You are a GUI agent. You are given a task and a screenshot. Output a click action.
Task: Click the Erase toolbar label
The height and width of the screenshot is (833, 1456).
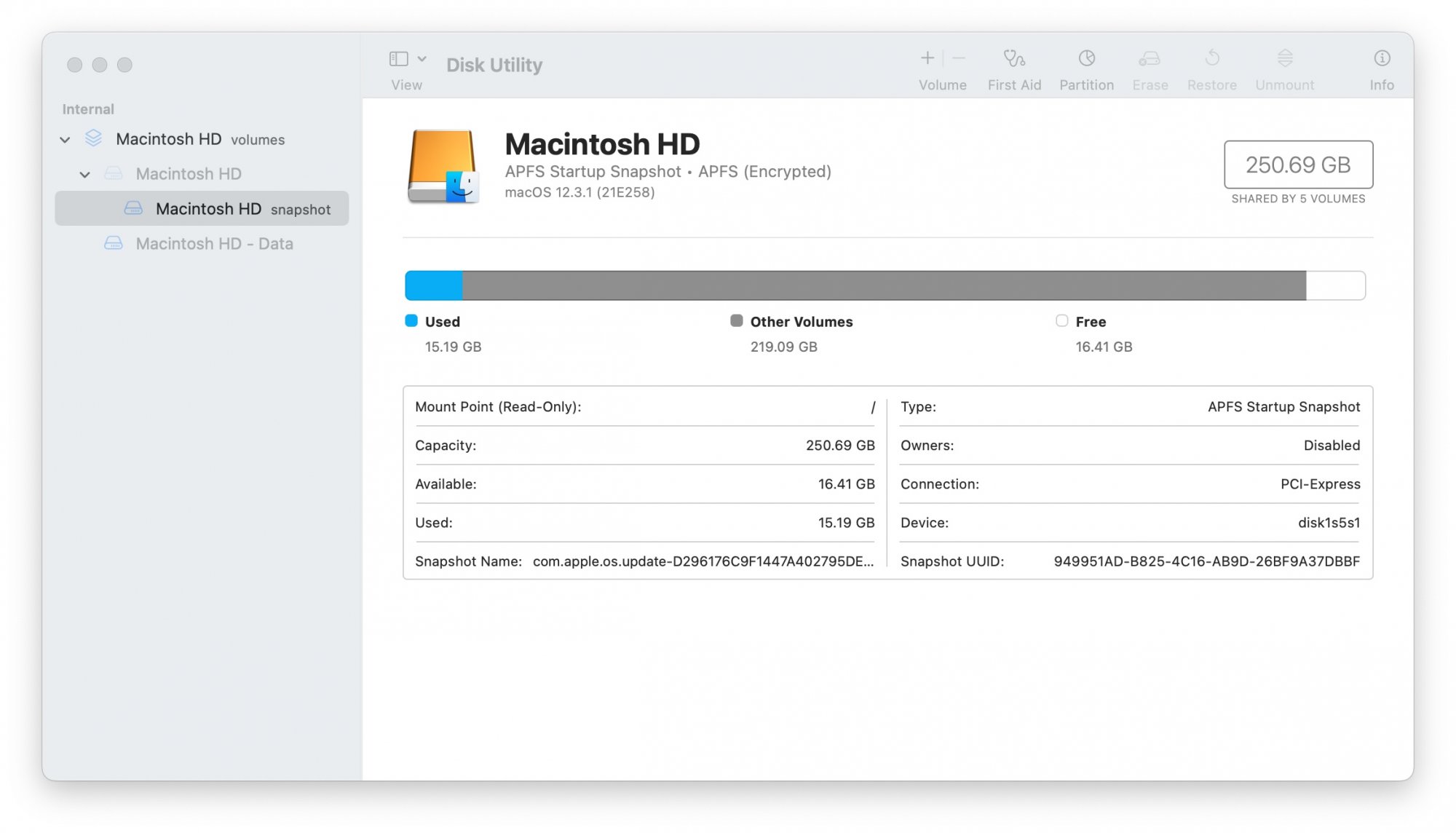(x=1150, y=85)
